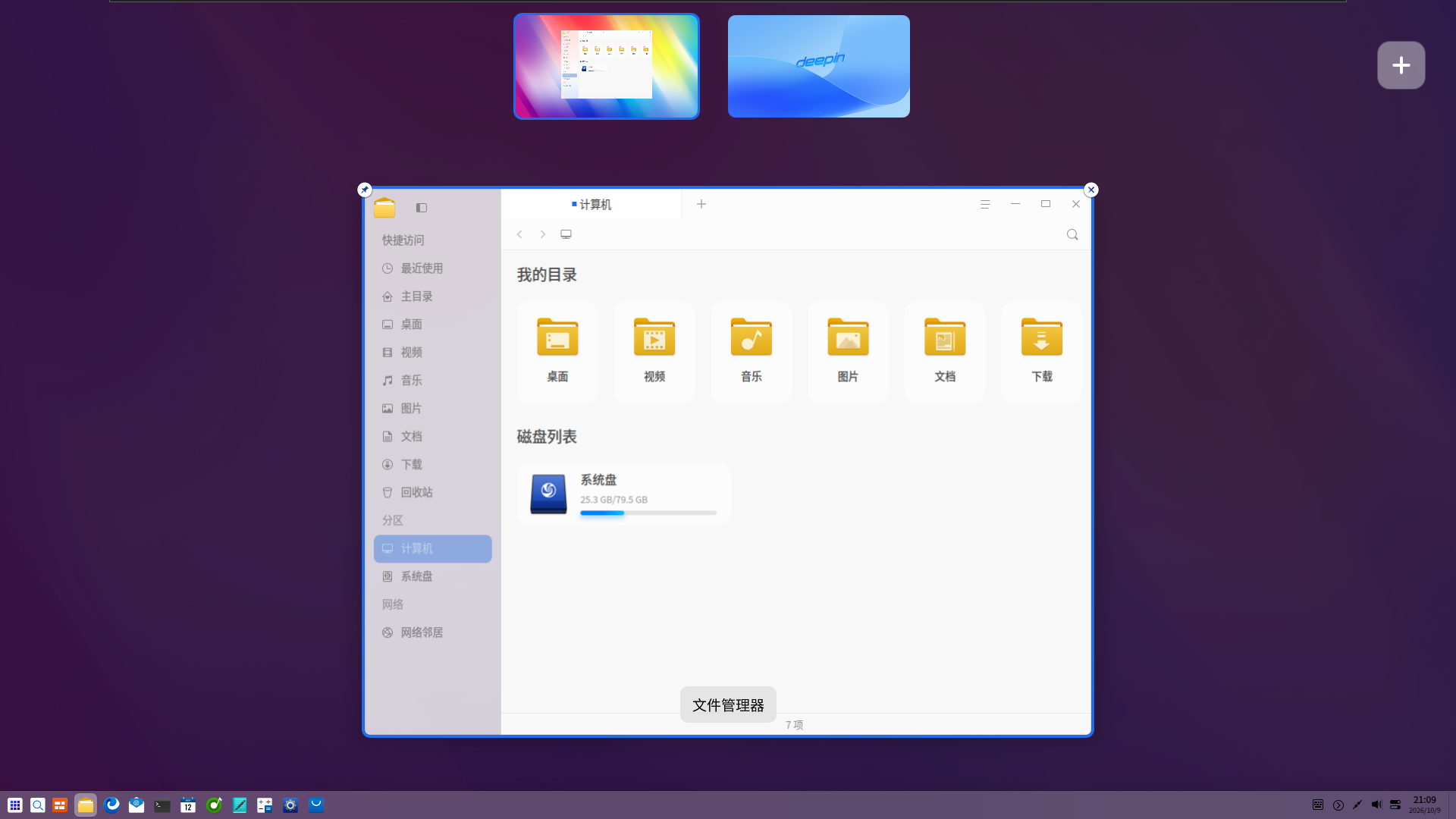Click the forward navigation arrow
Image resolution: width=1456 pixels, height=819 pixels.
[543, 235]
